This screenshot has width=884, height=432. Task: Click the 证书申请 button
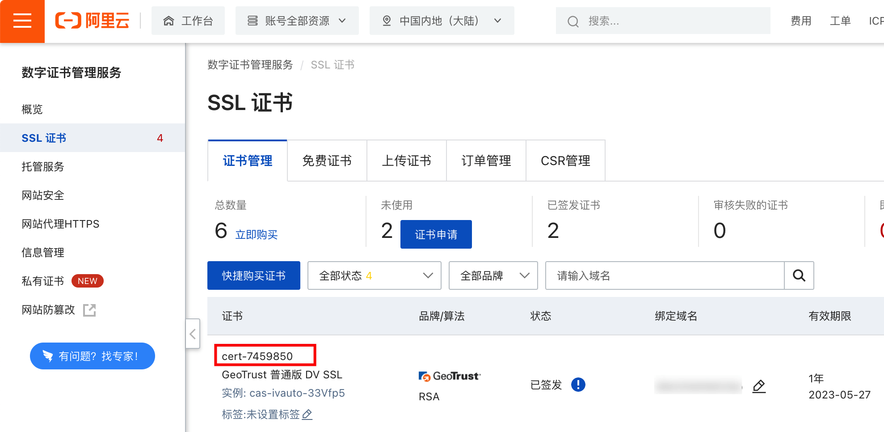click(x=436, y=234)
